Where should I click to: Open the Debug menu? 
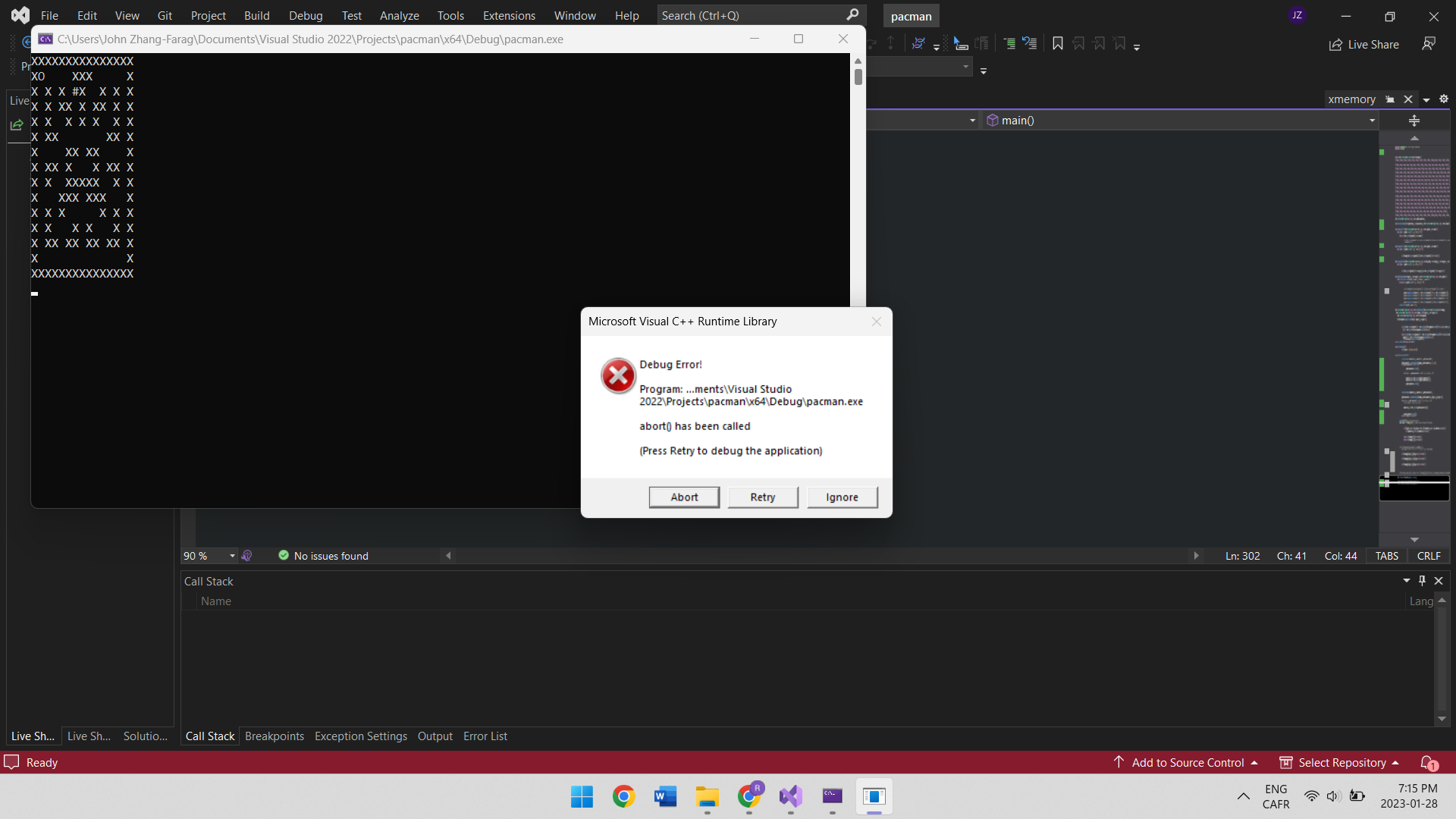(x=305, y=15)
